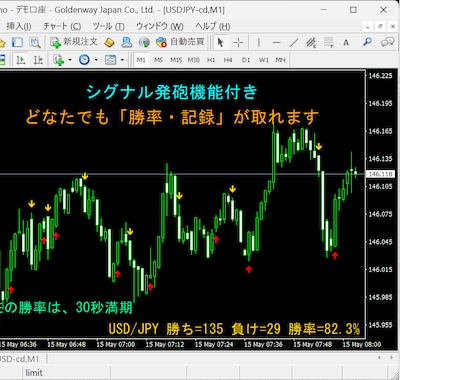Expand the templates dropdown arrow
Screen dimensions: 460x380
pos(122,60)
